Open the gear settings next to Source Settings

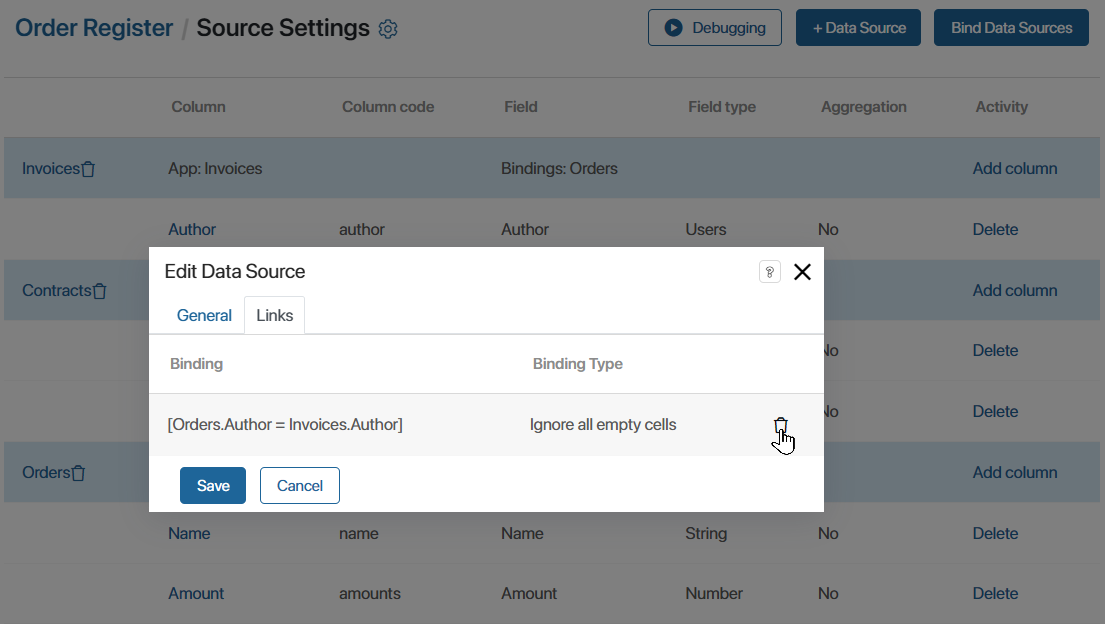coord(388,29)
